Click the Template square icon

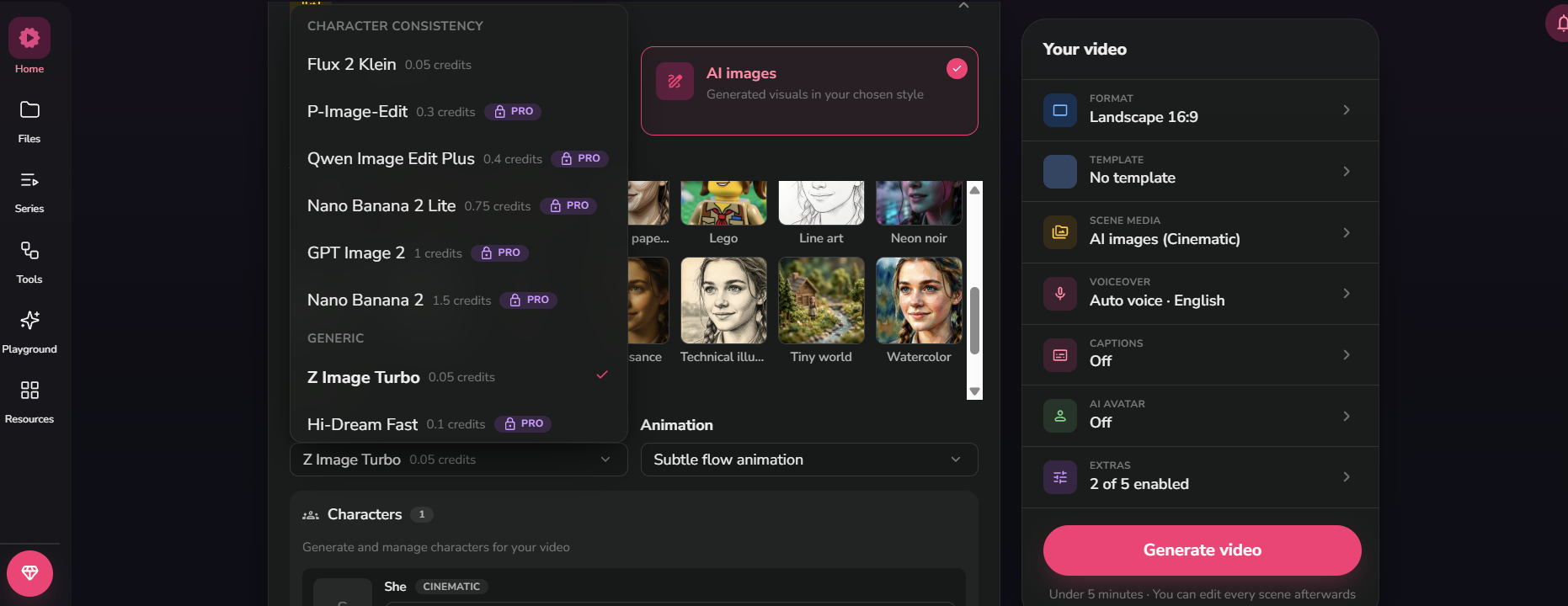pyautogui.click(x=1060, y=172)
